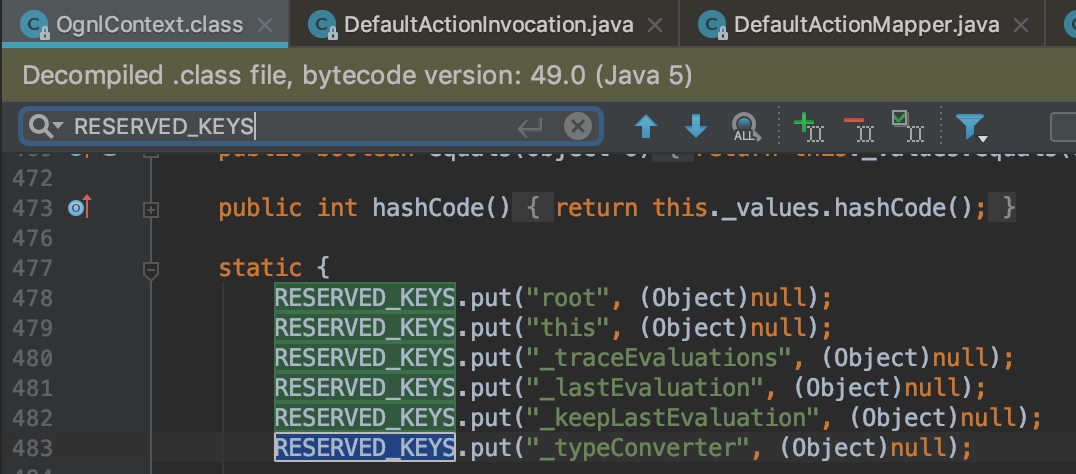Click the highlighted RESERVED_KEYS on line 483
This screenshot has height=474, width=1076.
point(365,448)
